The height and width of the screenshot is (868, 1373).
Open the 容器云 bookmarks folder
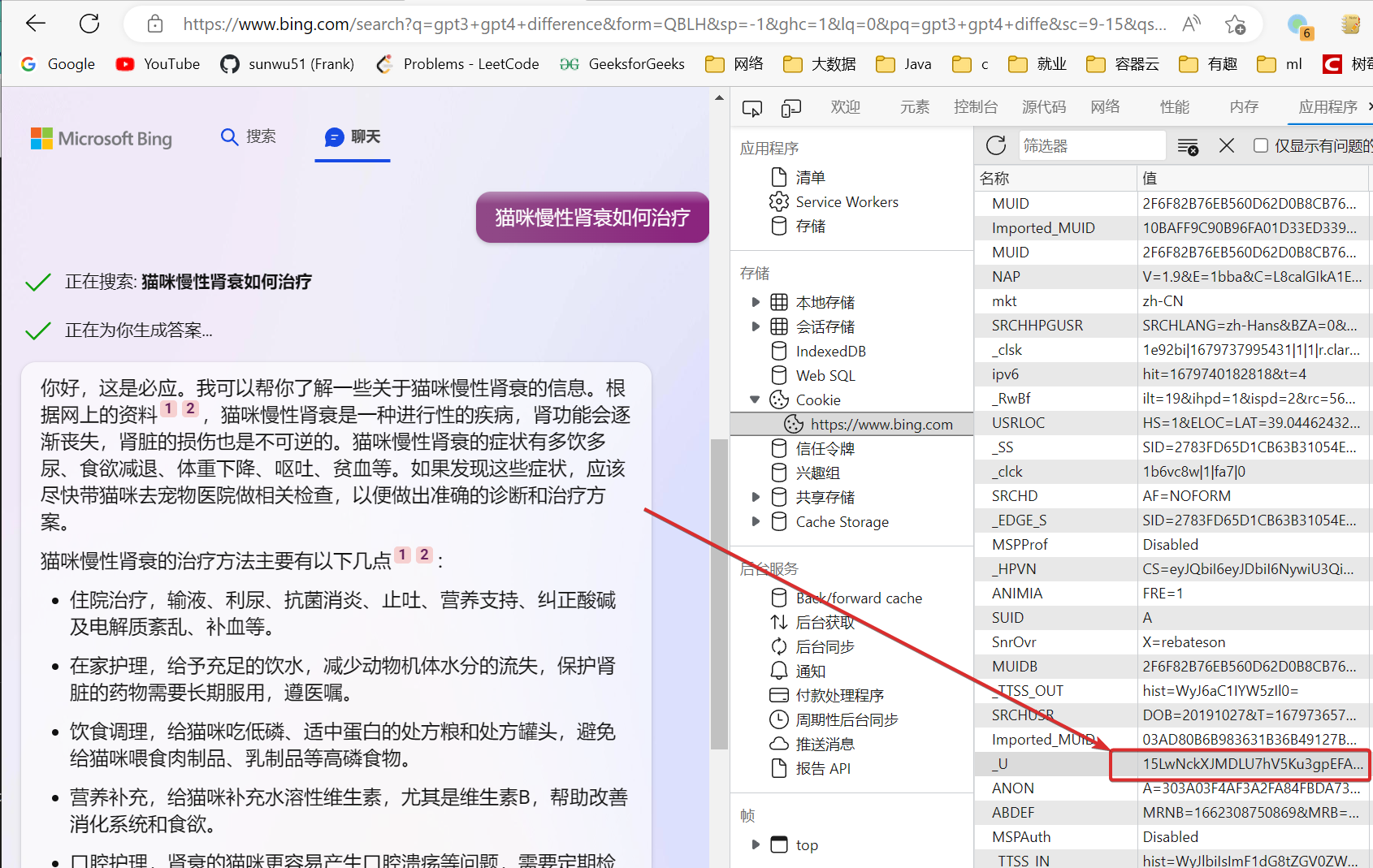click(1123, 64)
